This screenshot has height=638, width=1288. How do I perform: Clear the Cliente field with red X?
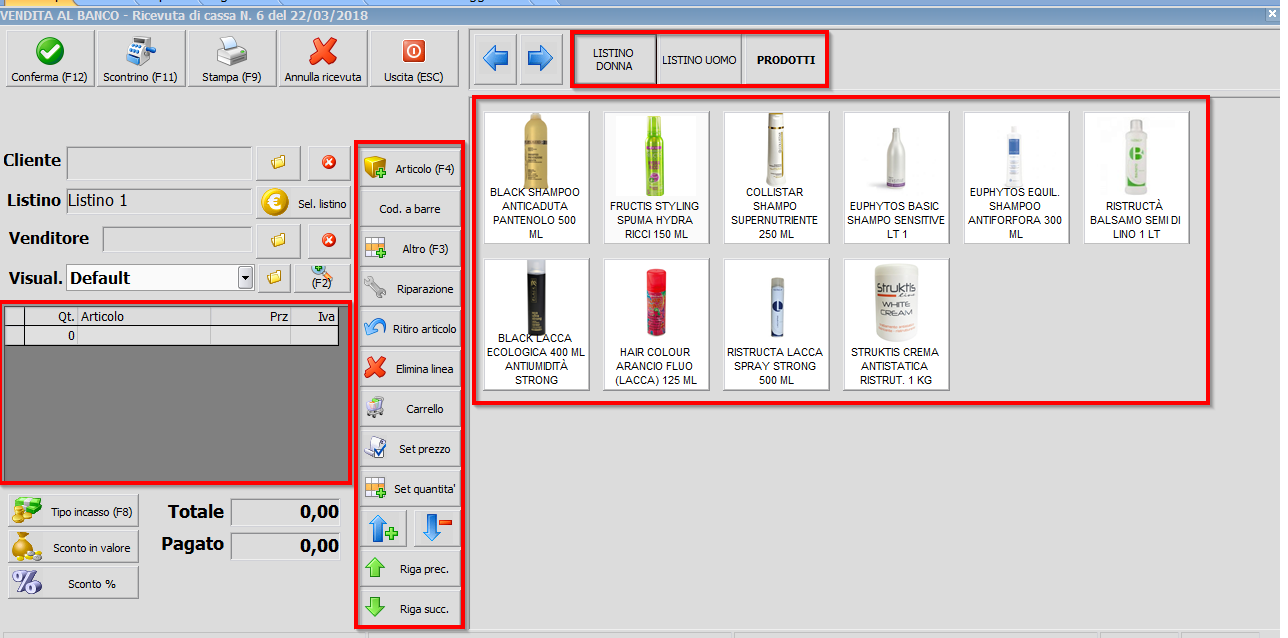(329, 162)
